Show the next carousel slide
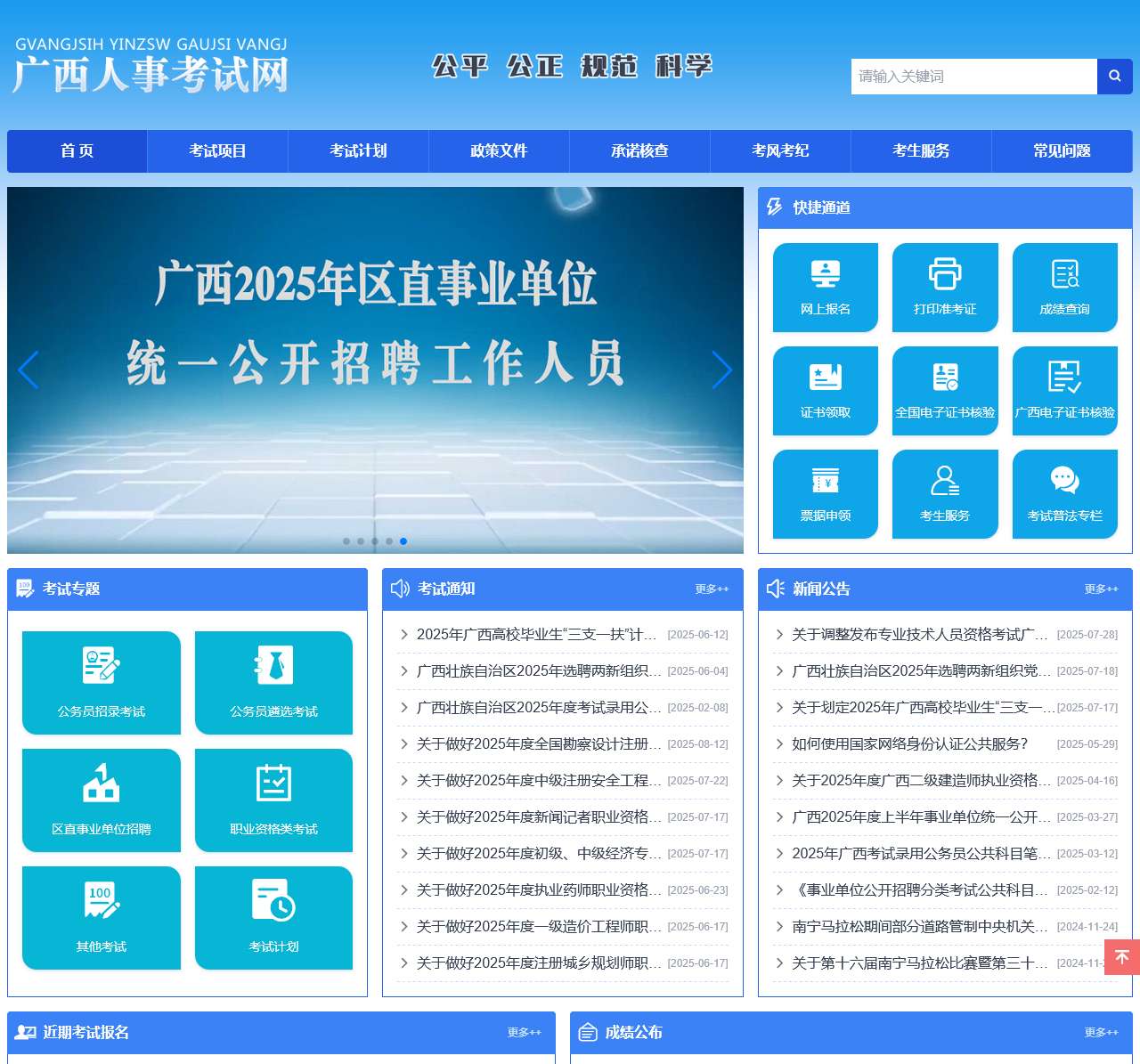This screenshot has width=1140, height=1064. click(x=721, y=370)
